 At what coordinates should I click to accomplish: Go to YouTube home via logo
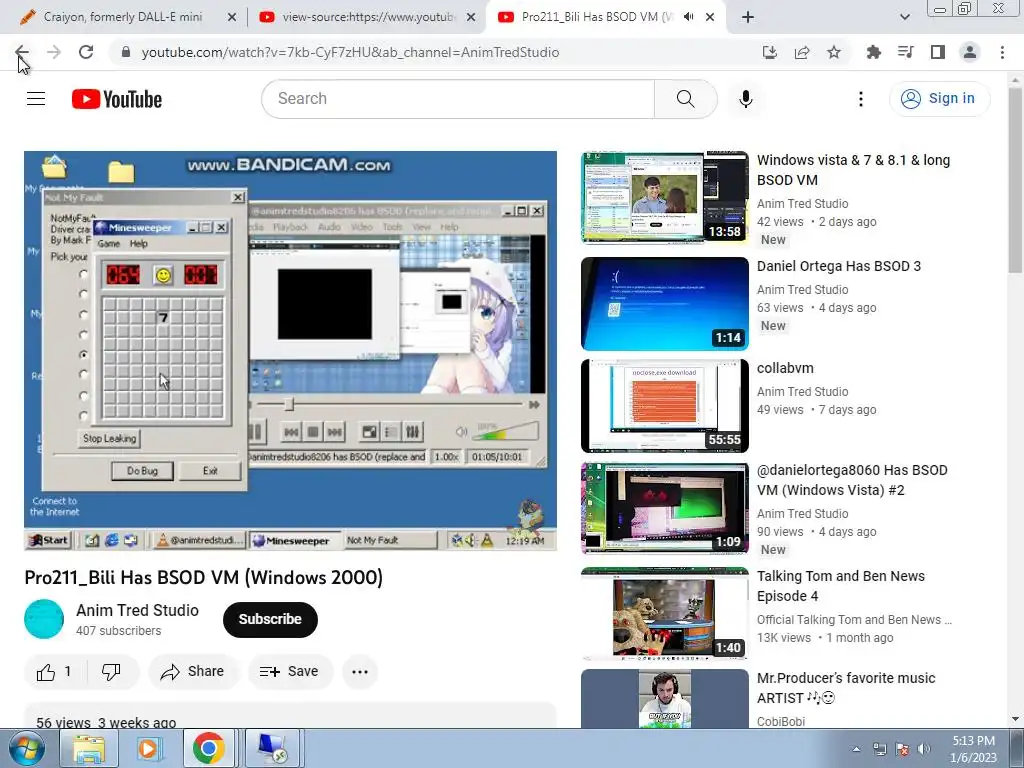tap(117, 99)
